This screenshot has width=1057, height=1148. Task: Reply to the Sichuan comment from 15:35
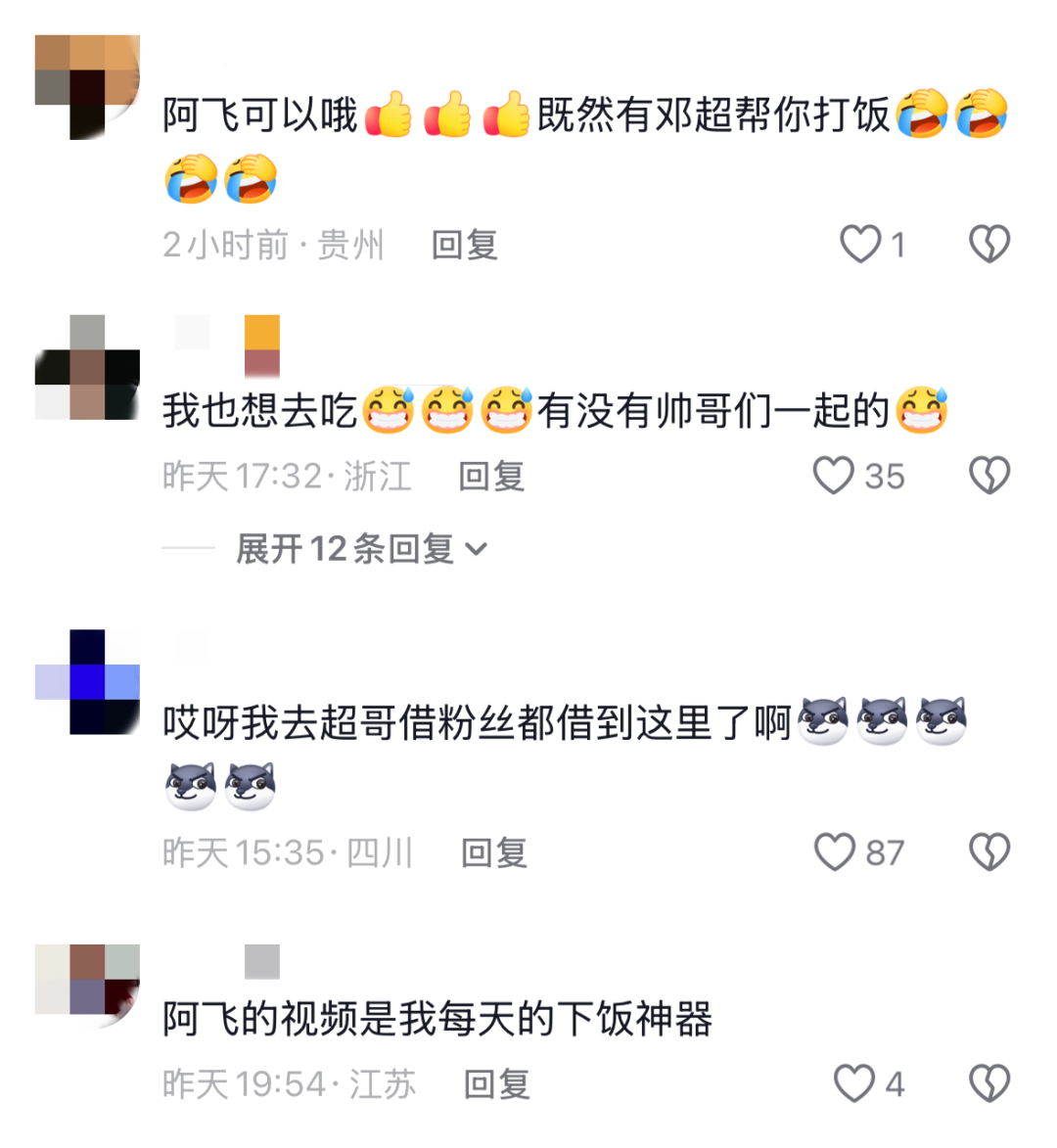tap(494, 853)
